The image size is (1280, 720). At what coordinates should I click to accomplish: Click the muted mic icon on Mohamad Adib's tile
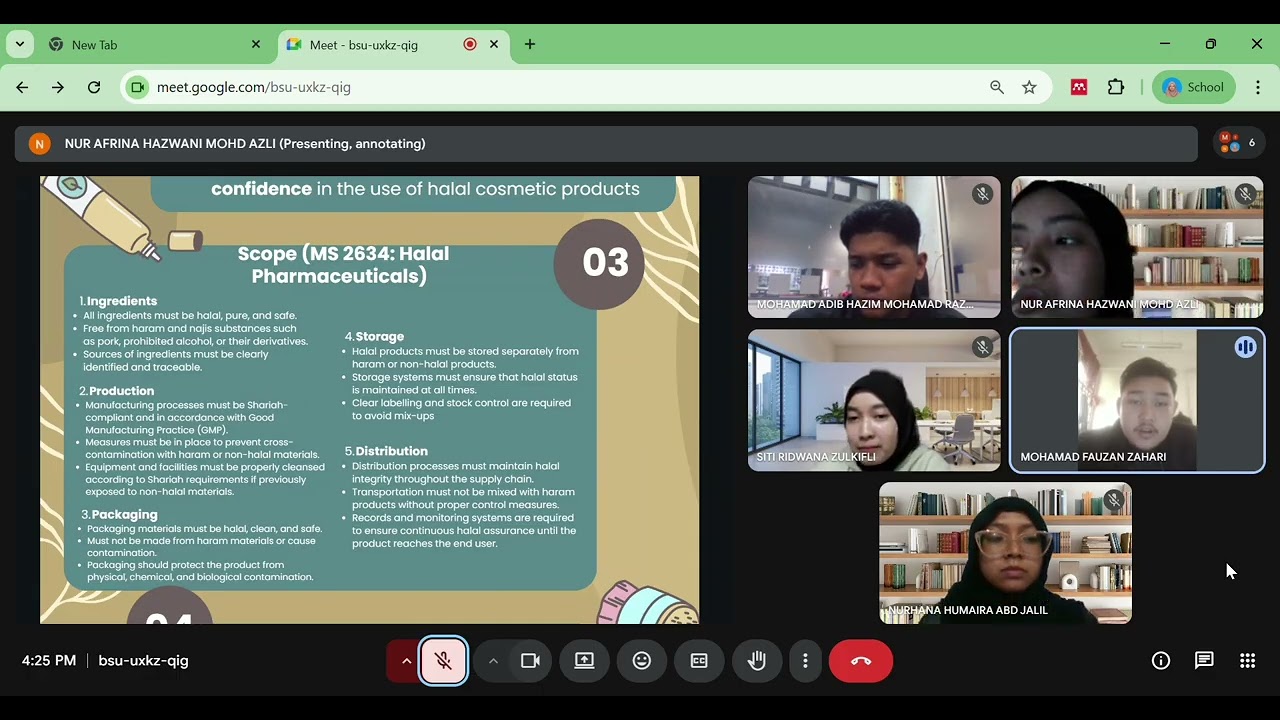tap(982, 194)
